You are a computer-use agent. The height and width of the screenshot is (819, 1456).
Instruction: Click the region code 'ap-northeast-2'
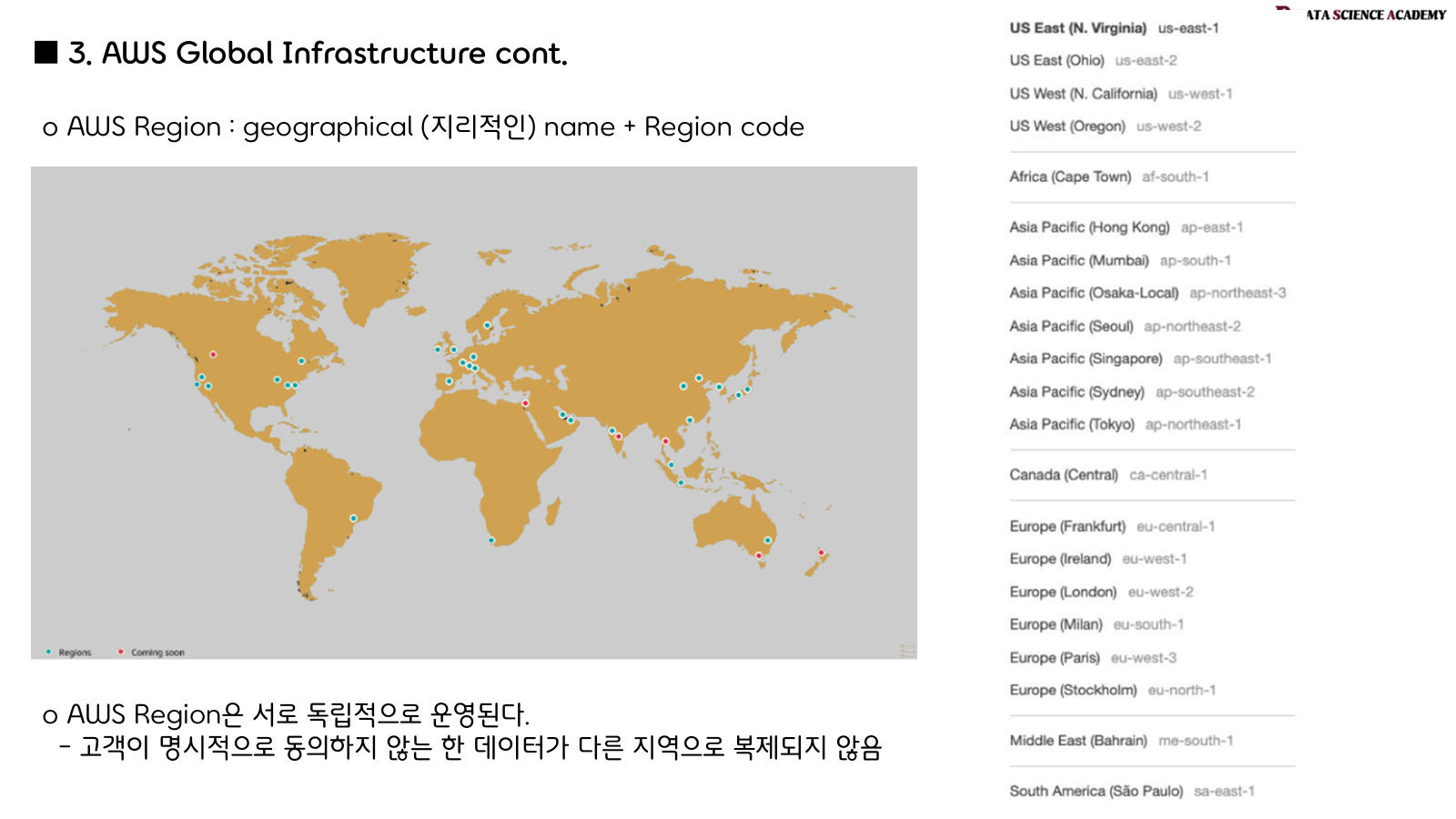point(1192,326)
